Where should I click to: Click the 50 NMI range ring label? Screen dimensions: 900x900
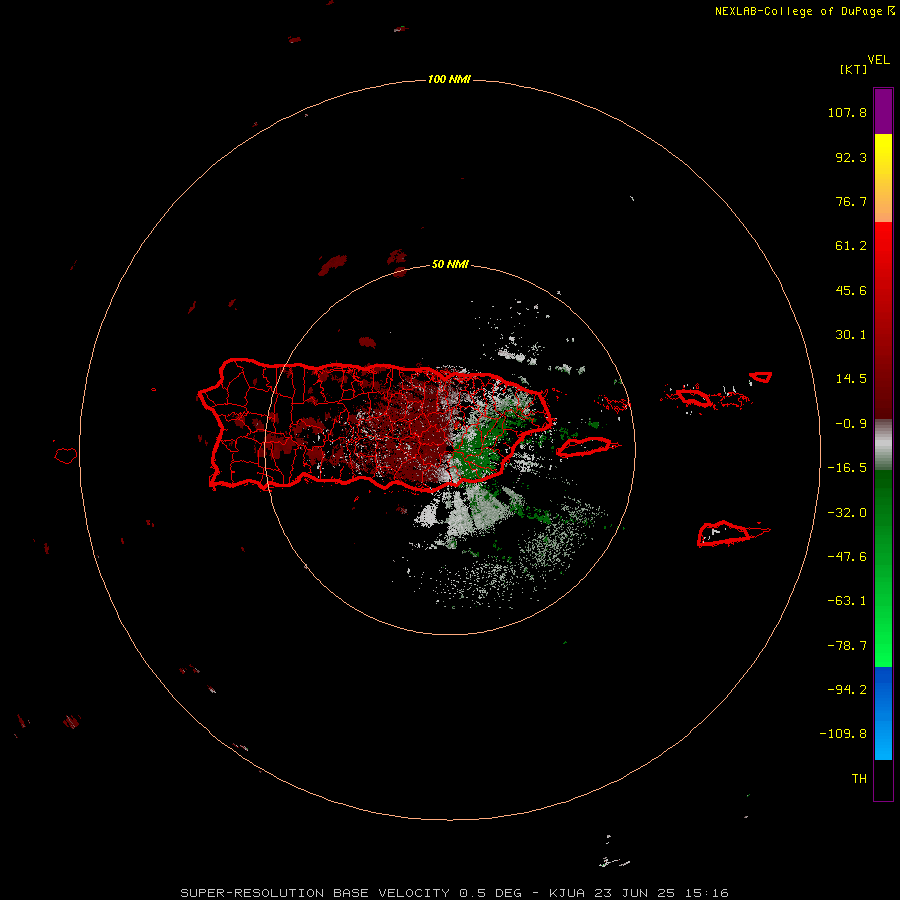tap(450, 264)
